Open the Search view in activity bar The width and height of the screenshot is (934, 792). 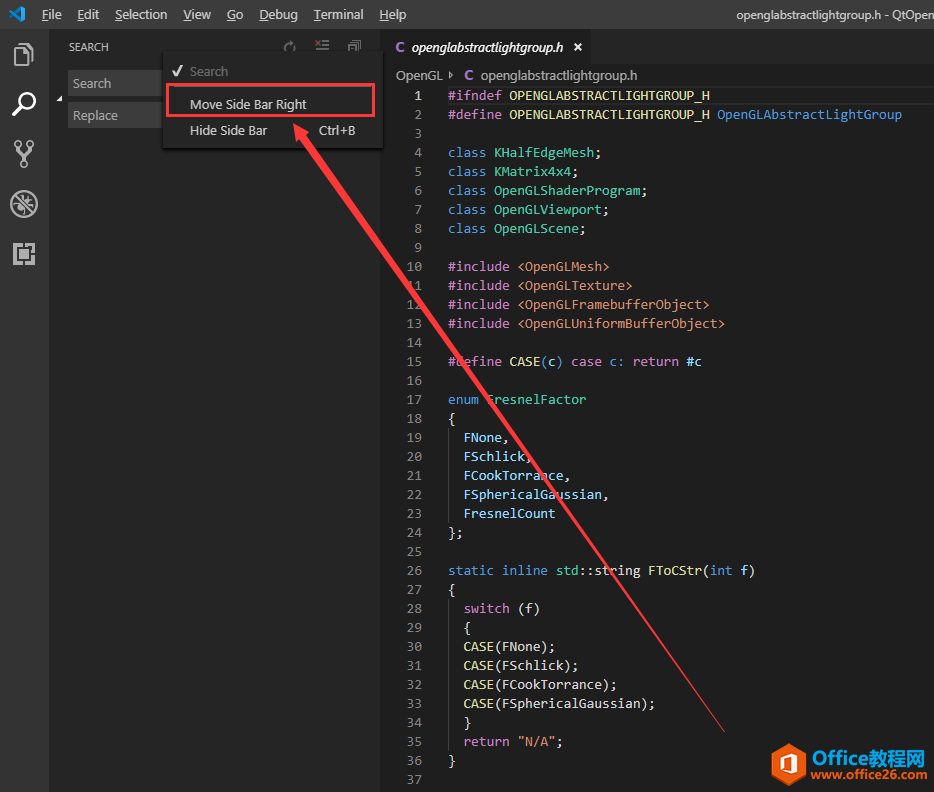24,103
